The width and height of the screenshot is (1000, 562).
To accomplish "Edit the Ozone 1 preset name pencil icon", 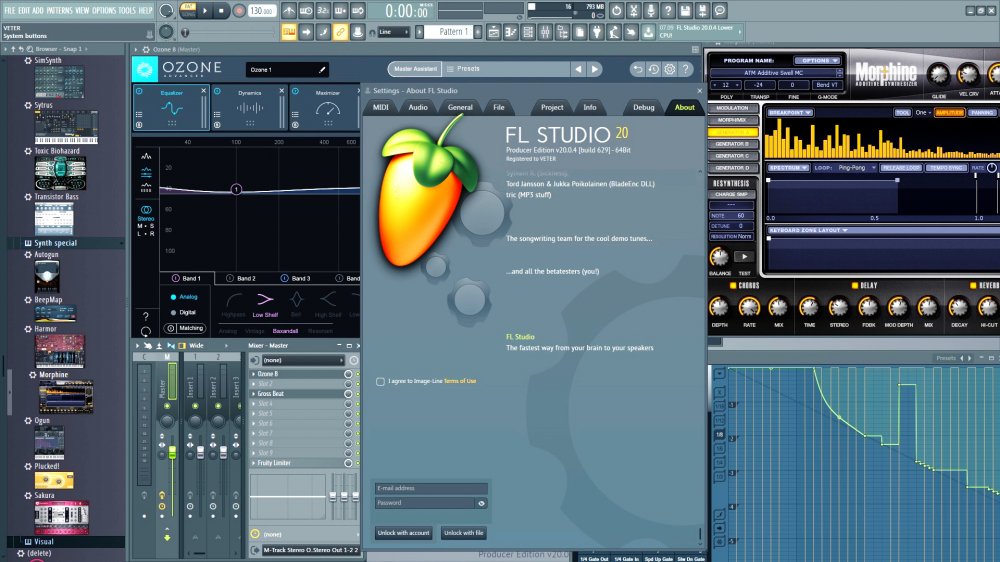I will point(322,70).
